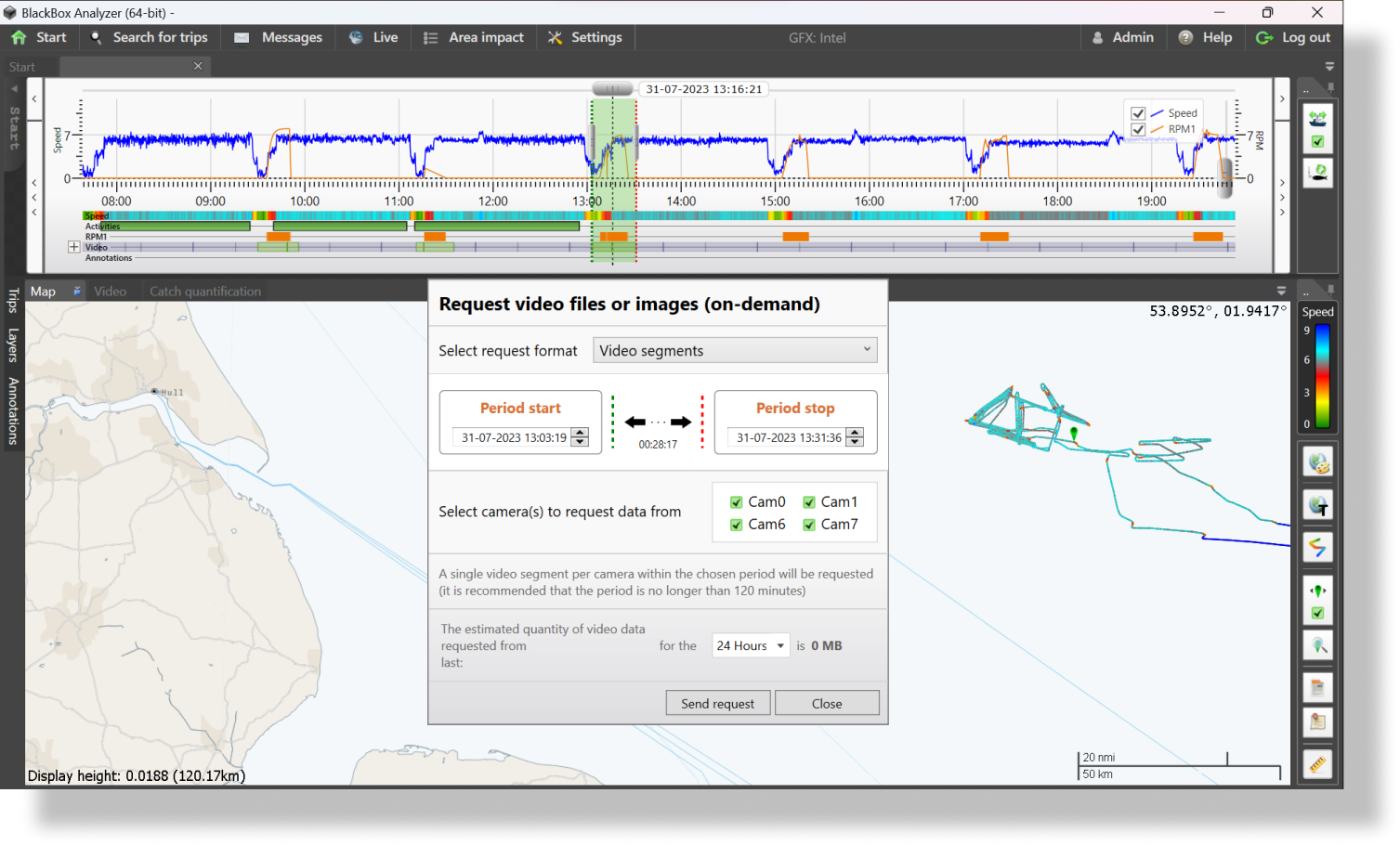The image size is (1400, 845).
Task: Select the ruler measurement tool
Action: 1317,763
